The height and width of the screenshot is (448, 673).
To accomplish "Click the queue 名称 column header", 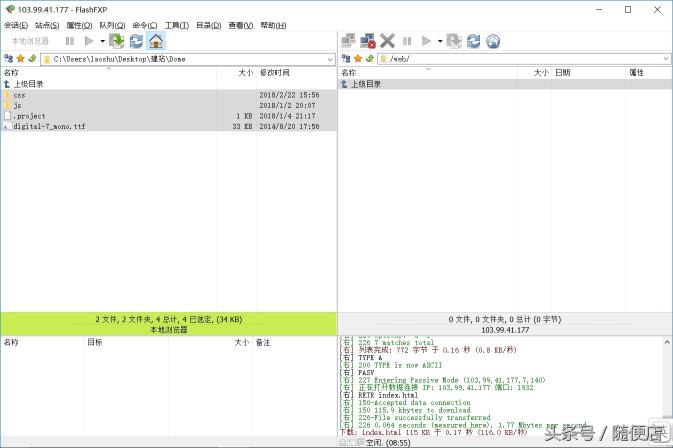I will [x=42, y=342].
